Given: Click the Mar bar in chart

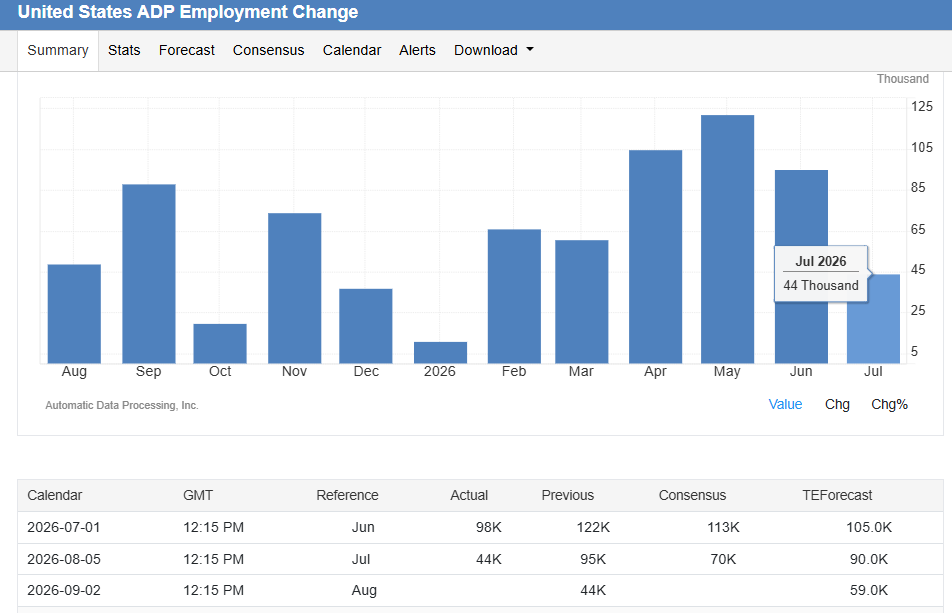Looking at the screenshot, I should click(x=582, y=302).
